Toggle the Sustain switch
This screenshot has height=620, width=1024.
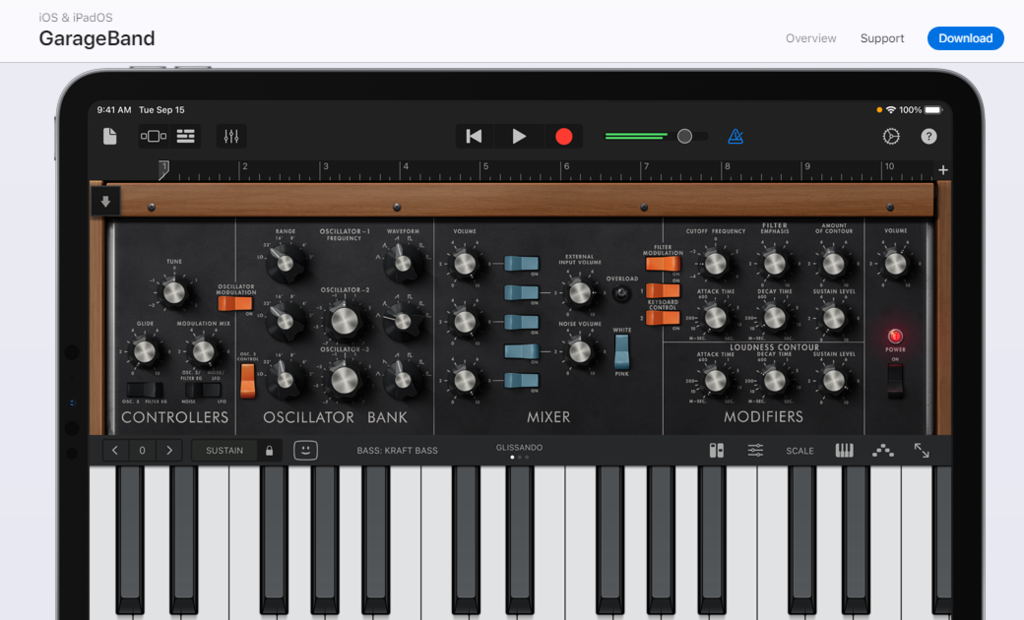pos(224,450)
